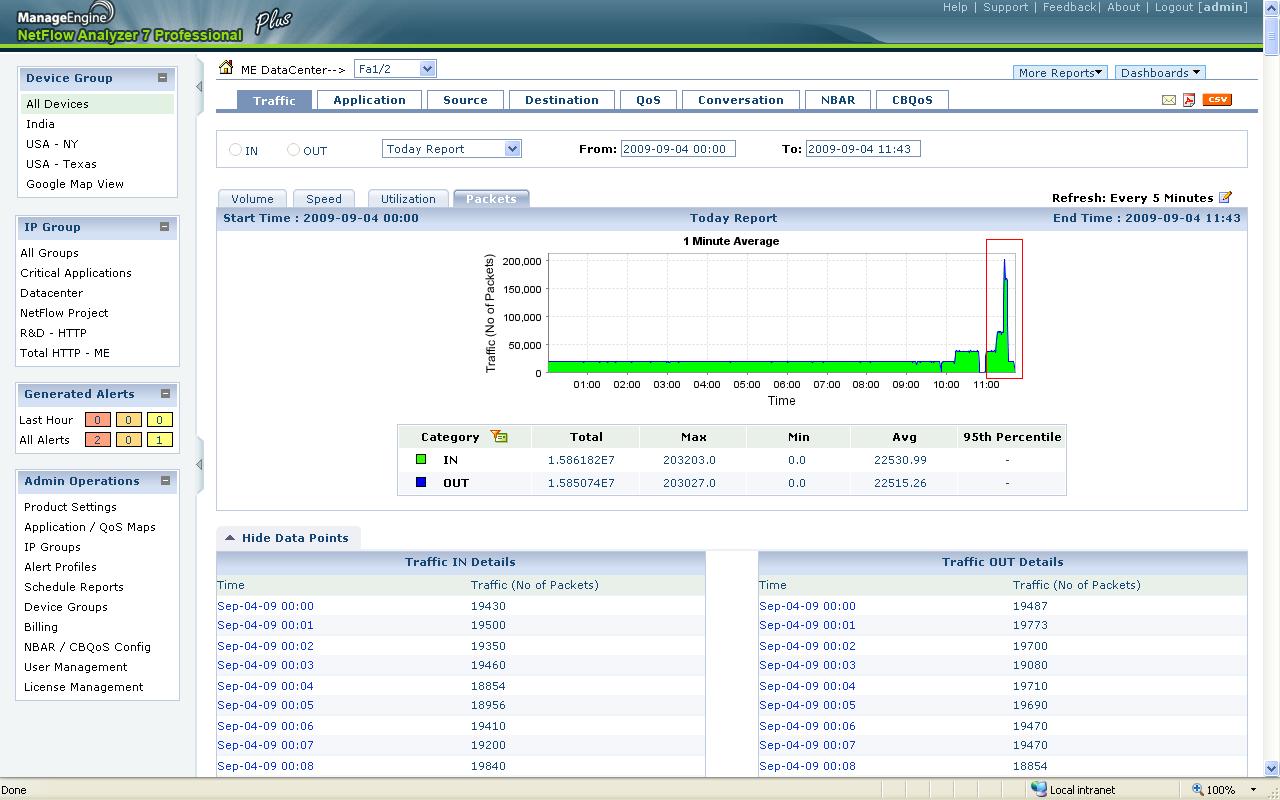1280x800 pixels.
Task: Open the Packets graph tab
Action: tap(491, 199)
